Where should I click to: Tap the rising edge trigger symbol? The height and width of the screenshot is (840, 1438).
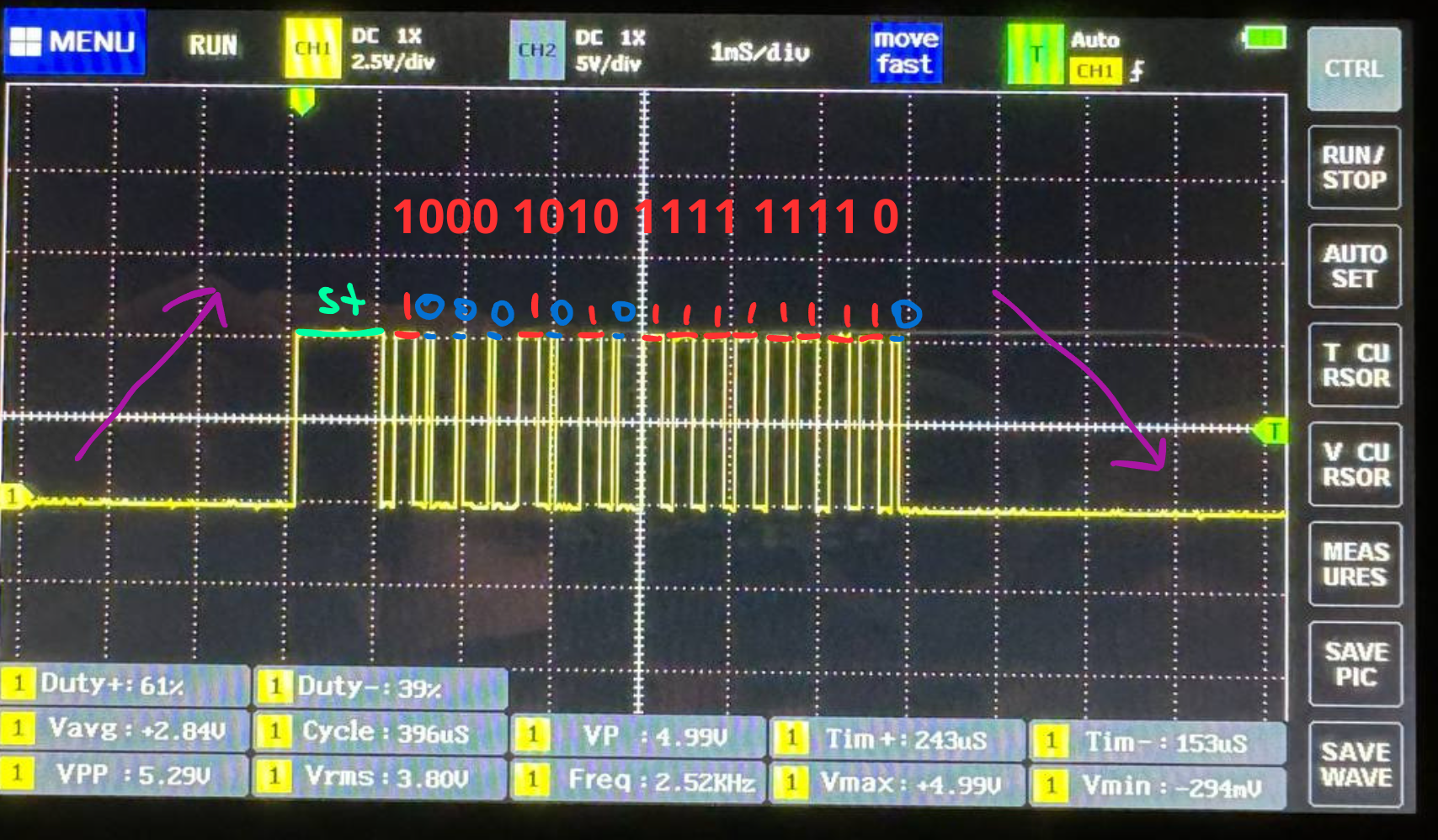[1137, 72]
